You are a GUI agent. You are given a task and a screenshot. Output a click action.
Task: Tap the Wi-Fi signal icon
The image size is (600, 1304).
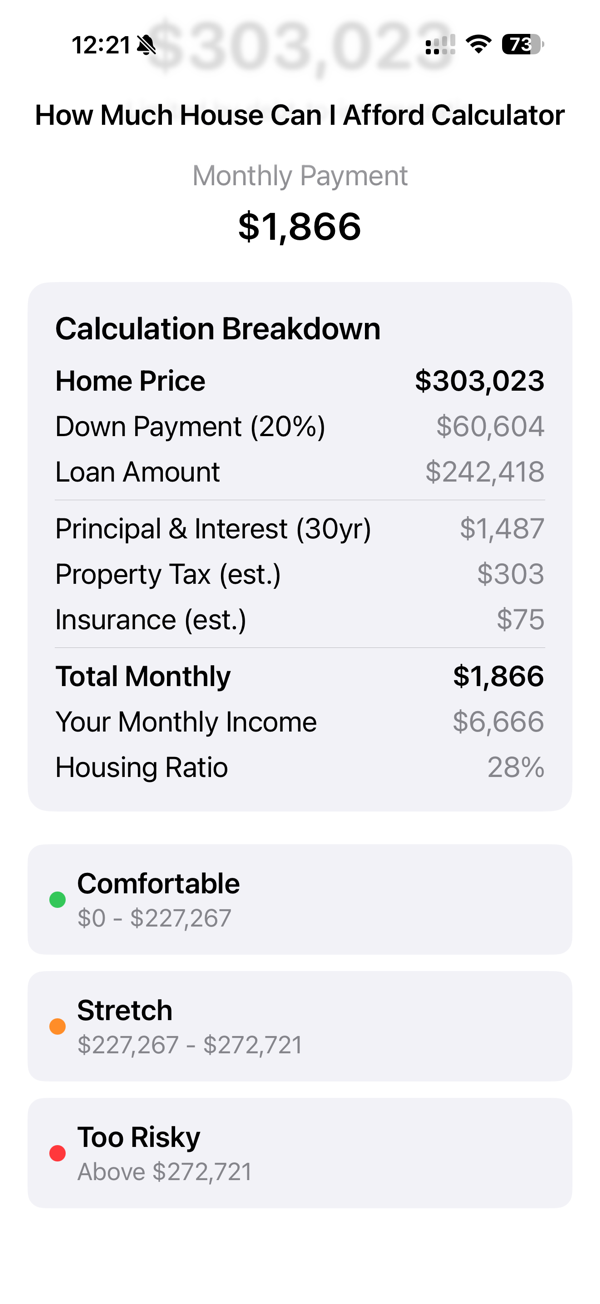point(480,43)
